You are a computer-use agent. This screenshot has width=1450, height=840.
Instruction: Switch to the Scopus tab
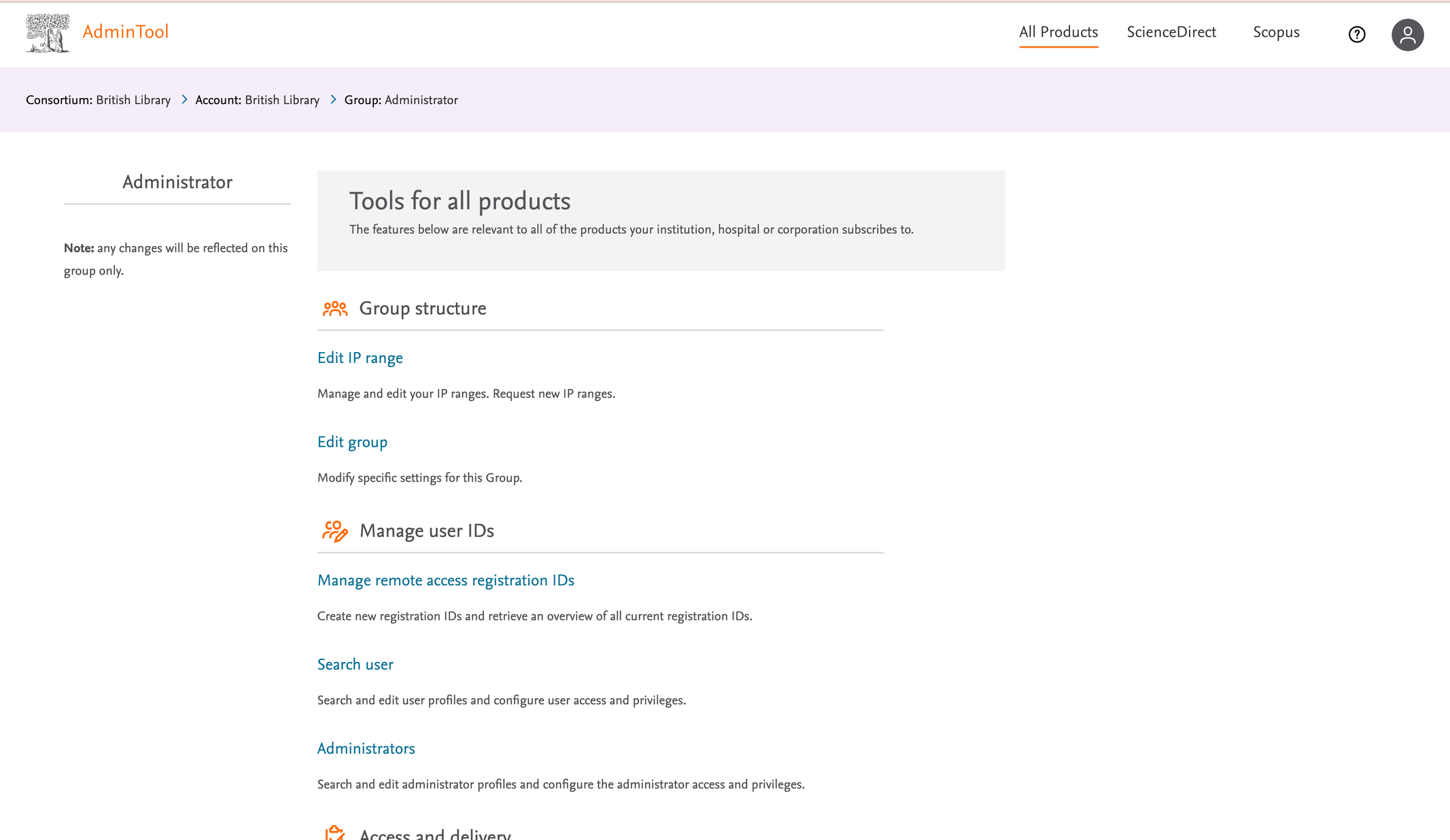click(x=1275, y=33)
